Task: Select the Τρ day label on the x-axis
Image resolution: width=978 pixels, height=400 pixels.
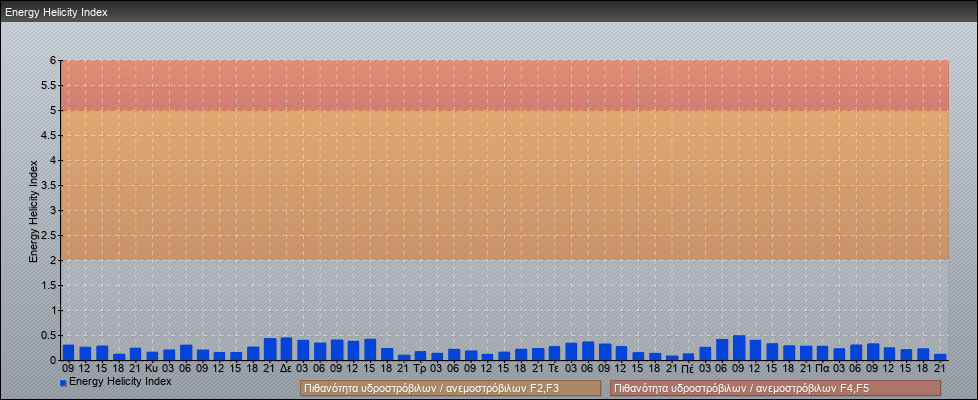Action: 420,368
